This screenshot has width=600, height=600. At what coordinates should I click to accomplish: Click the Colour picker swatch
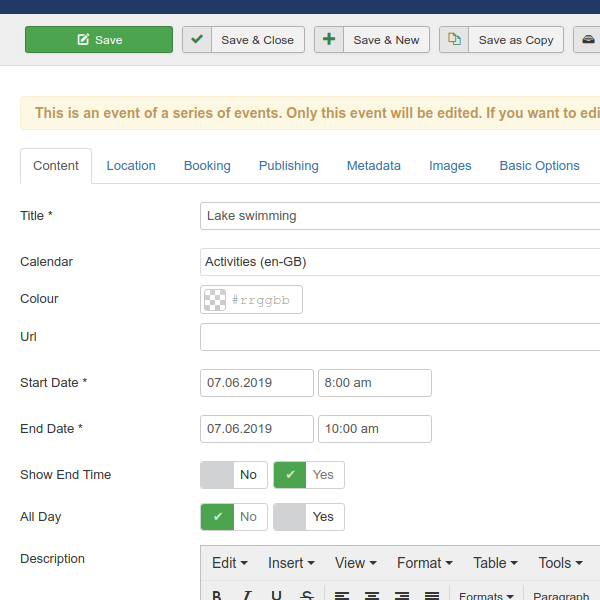point(214,300)
